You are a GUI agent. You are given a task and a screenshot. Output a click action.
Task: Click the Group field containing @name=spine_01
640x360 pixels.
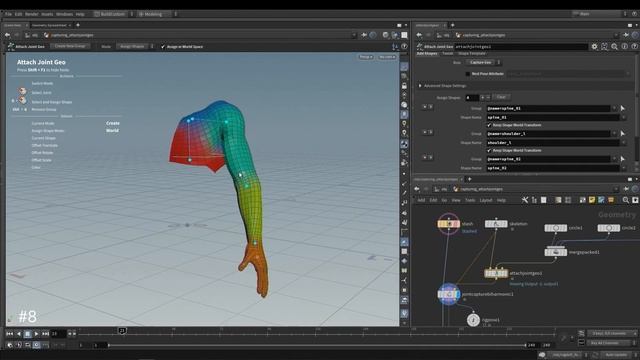(548, 108)
